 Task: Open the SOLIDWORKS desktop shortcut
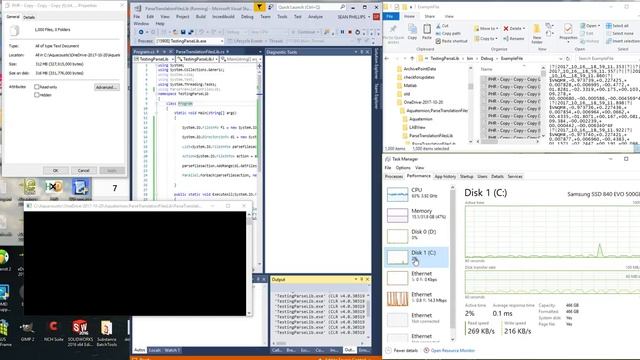point(80,333)
